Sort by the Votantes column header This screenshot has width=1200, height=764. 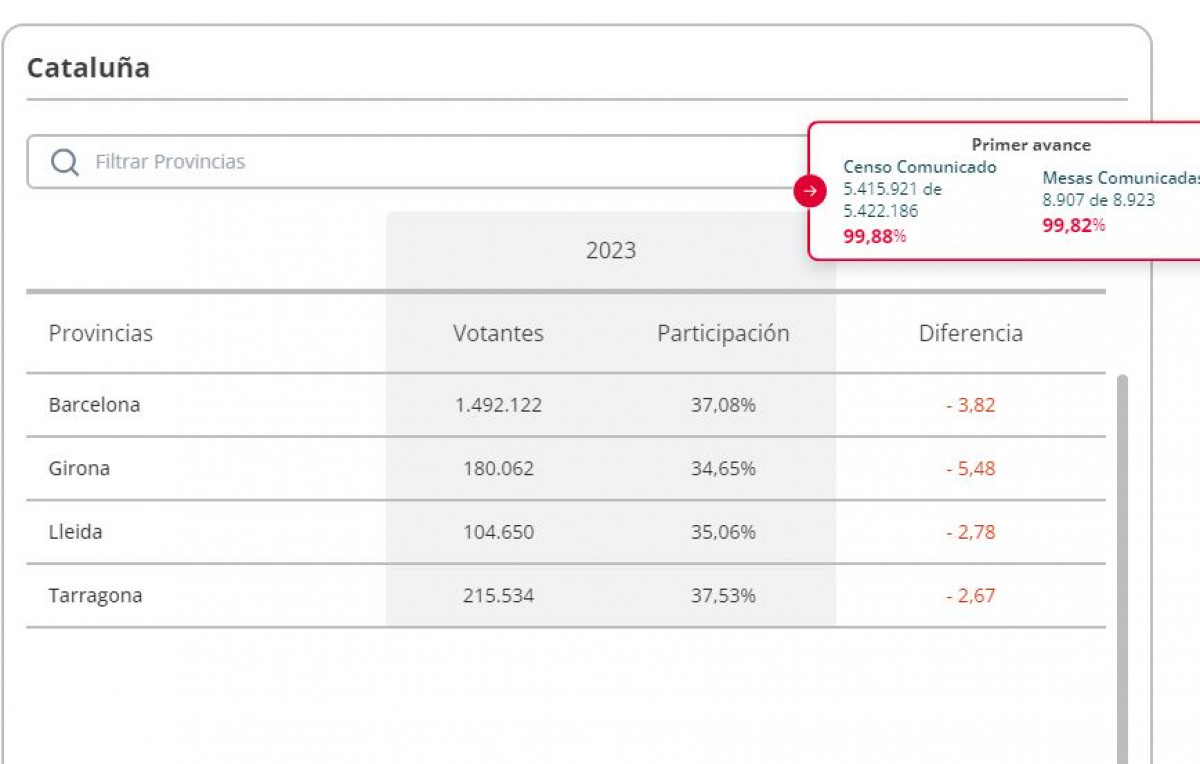click(x=498, y=333)
